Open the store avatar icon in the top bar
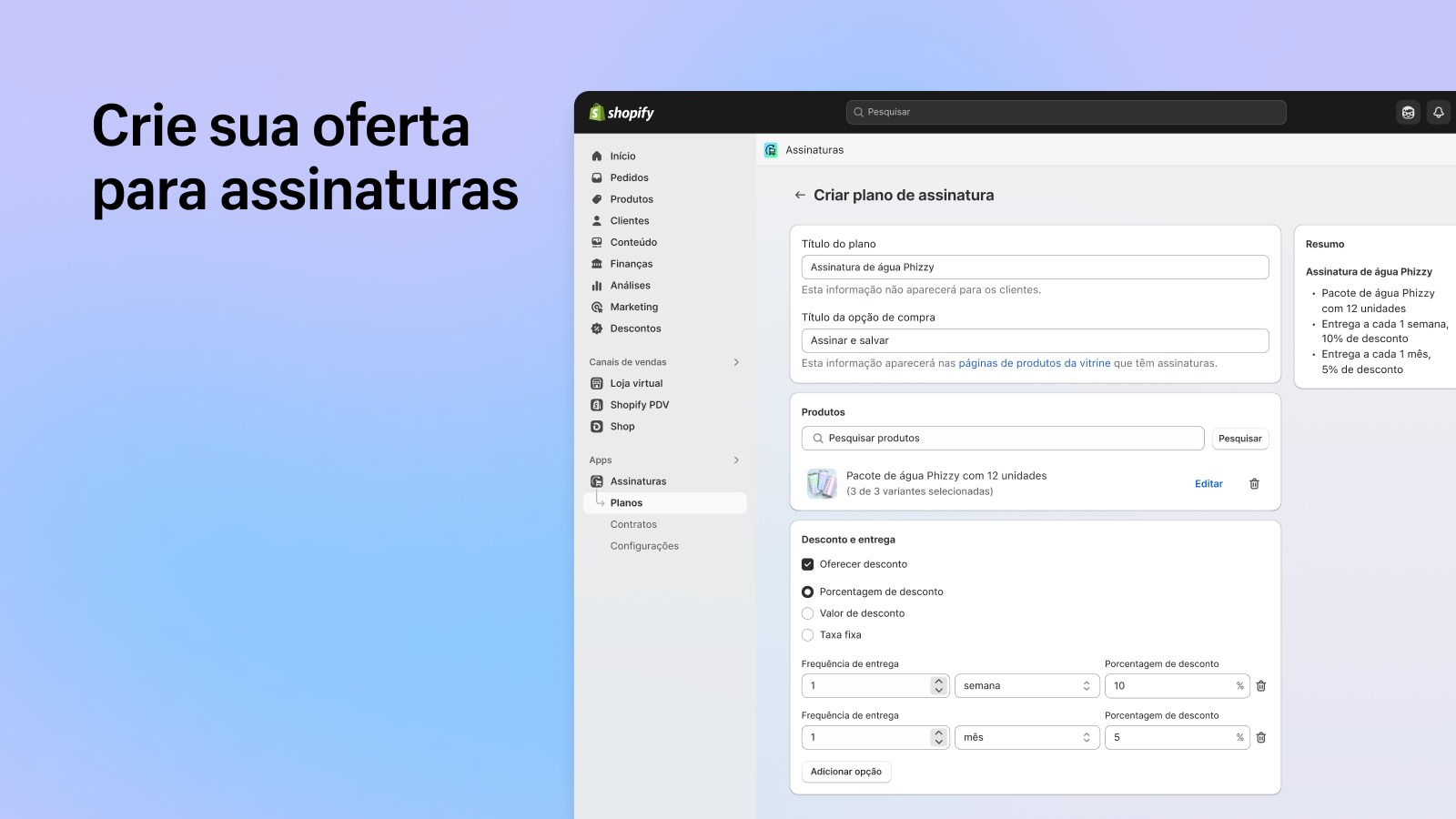Viewport: 1456px width, 819px height. pos(1409,113)
